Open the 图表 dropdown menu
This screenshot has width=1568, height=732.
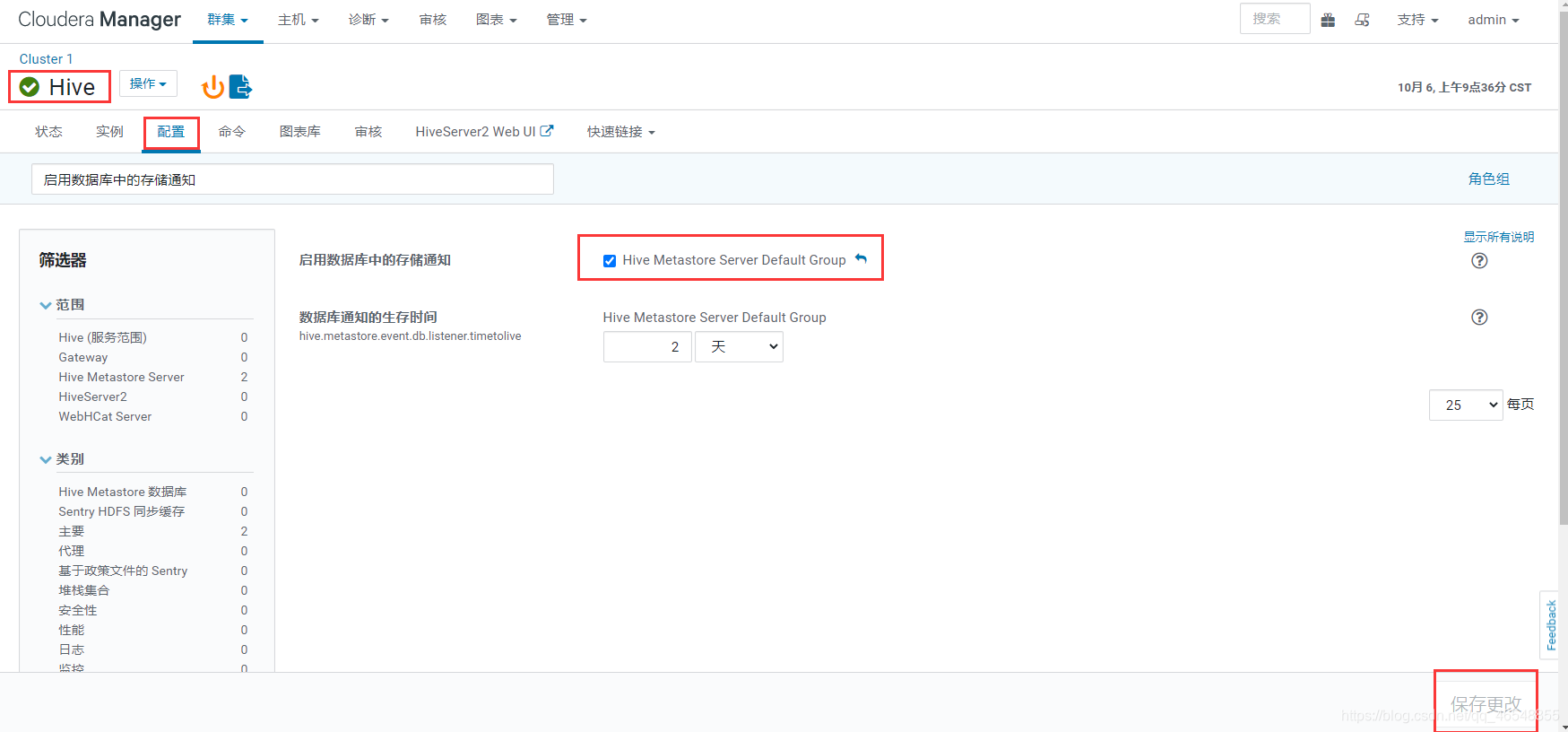click(x=497, y=20)
